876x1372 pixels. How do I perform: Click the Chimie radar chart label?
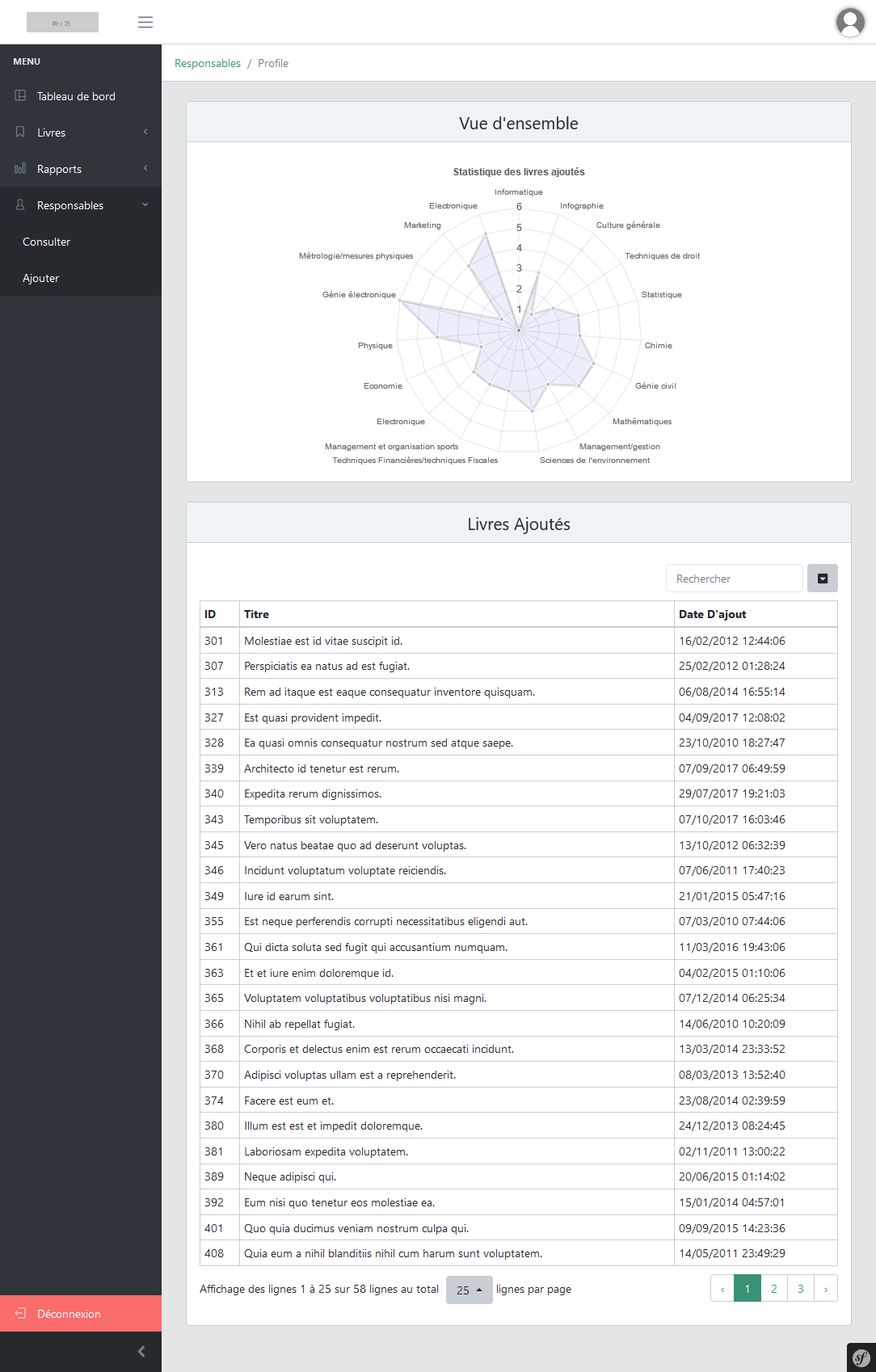(x=659, y=346)
